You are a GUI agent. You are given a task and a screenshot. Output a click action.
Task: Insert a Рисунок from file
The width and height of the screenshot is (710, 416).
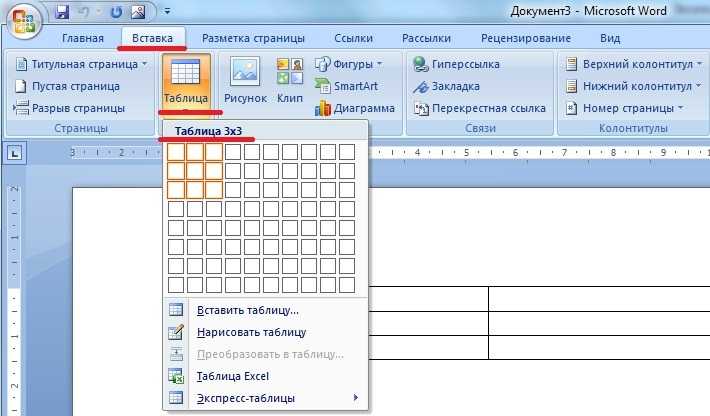[x=245, y=80]
